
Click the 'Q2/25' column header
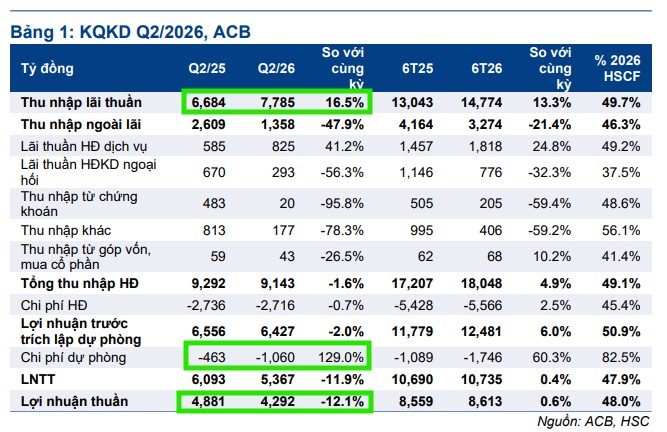207,68
